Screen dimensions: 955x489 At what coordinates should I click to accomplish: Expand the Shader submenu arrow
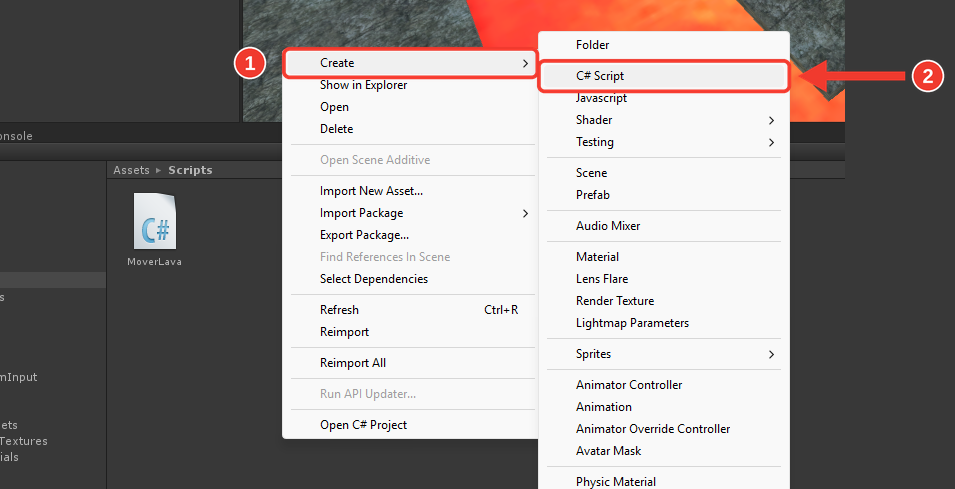click(x=772, y=121)
